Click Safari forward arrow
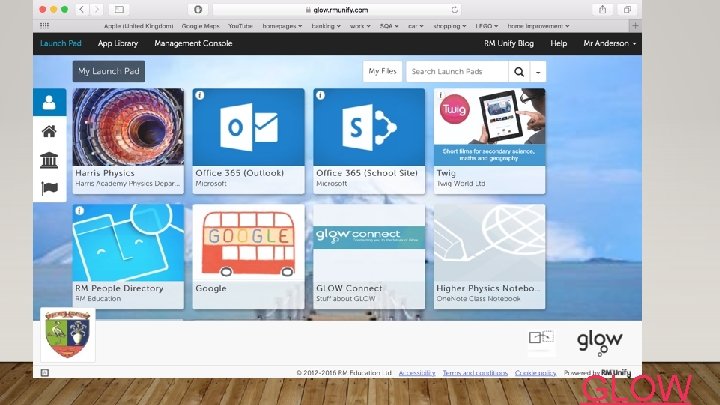The image size is (720, 405). (x=96, y=9)
